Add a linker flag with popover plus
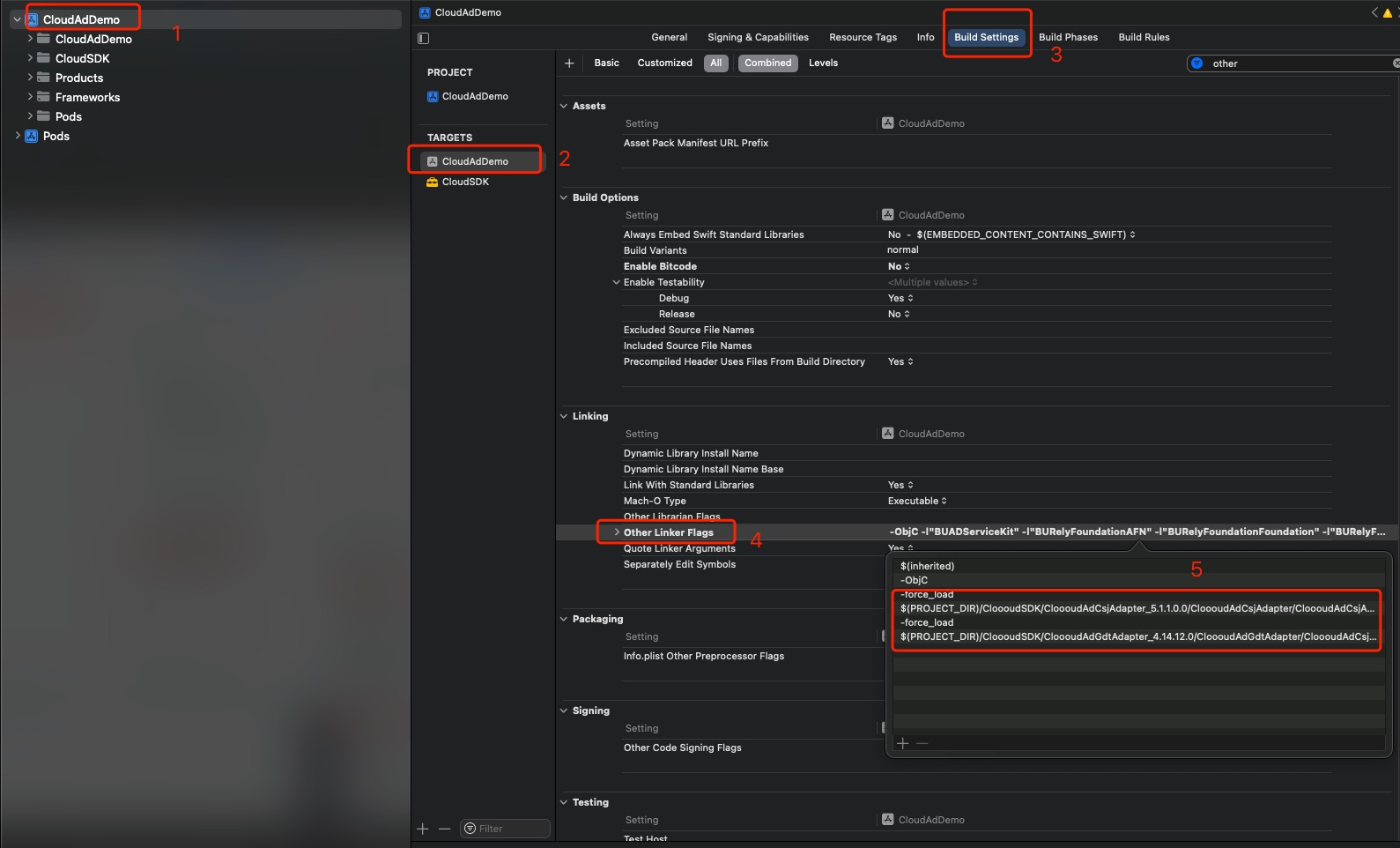Screen dimensions: 1400x848 click(x=902, y=743)
